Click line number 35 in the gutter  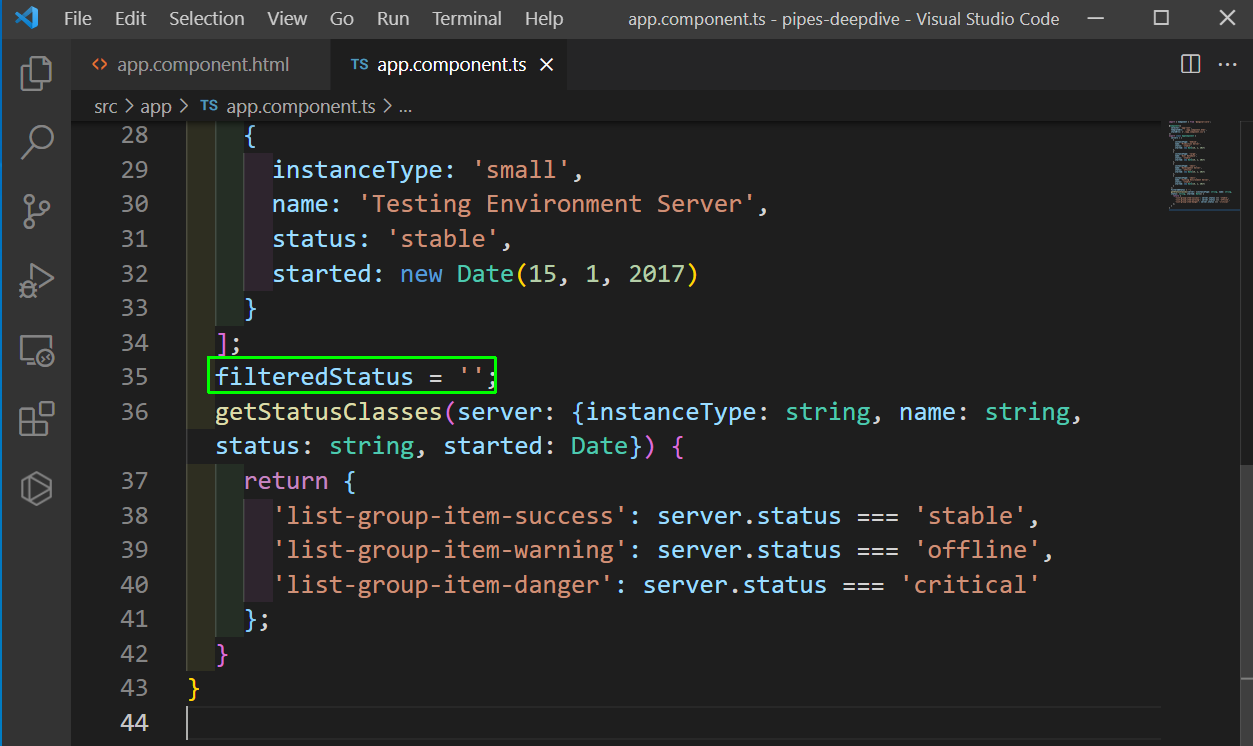(134, 377)
